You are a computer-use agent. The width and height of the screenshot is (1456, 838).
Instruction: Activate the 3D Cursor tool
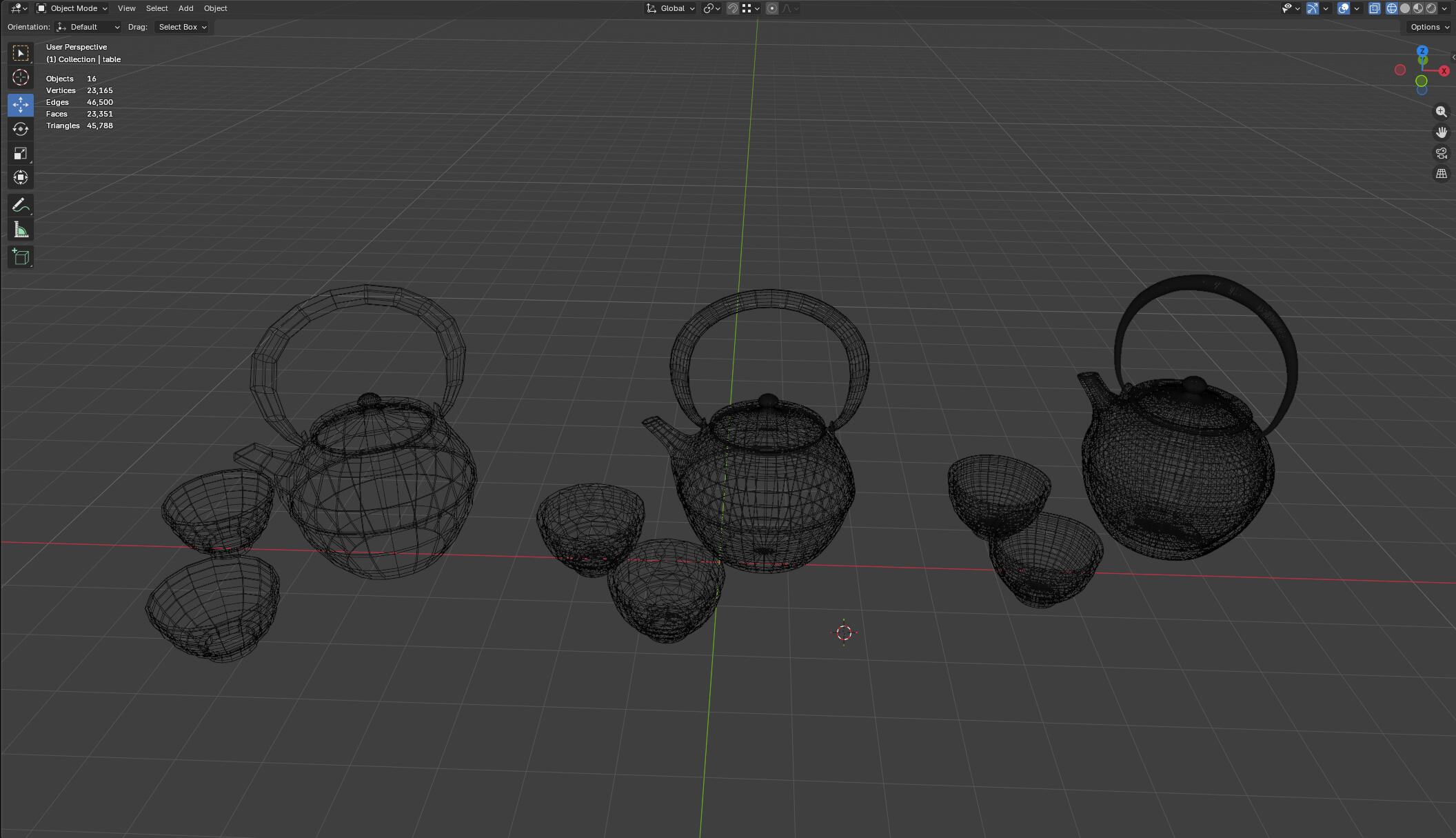click(x=21, y=77)
